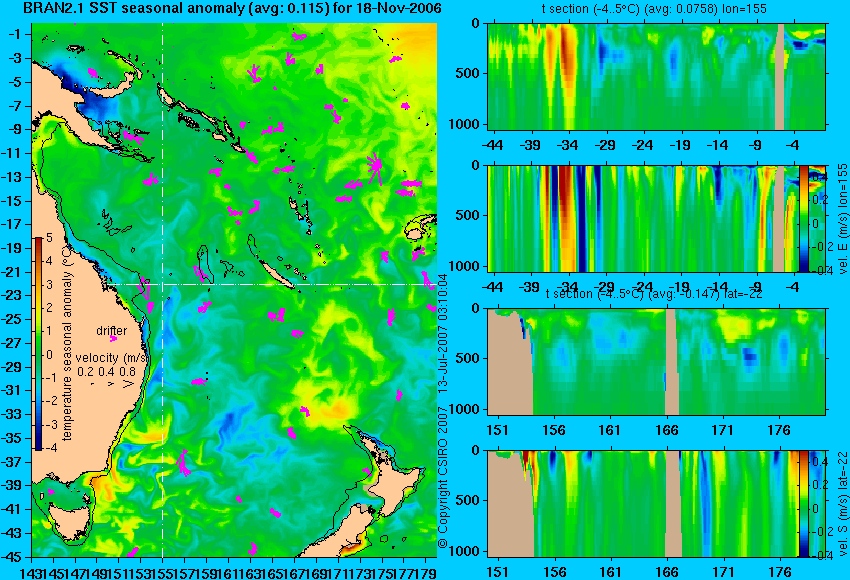Click the -4 tick under the top temperature section
Viewport: 850px width, 580px height.
click(793, 145)
